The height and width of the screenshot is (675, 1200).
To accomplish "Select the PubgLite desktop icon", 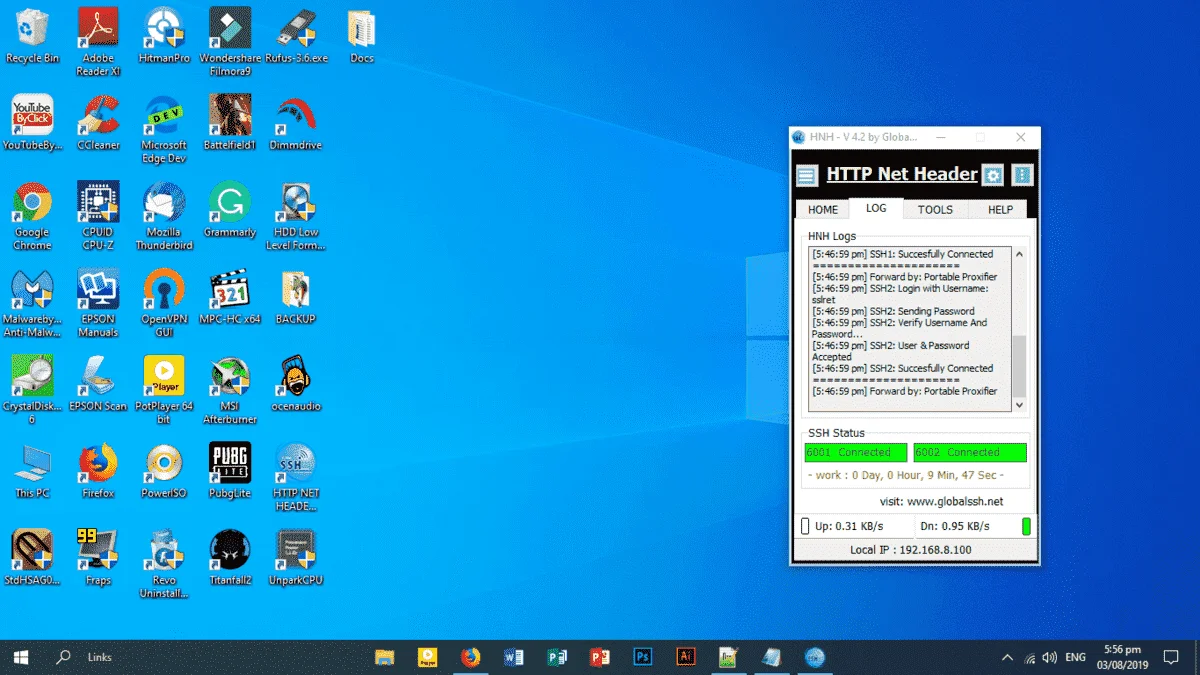I will click(x=230, y=471).
